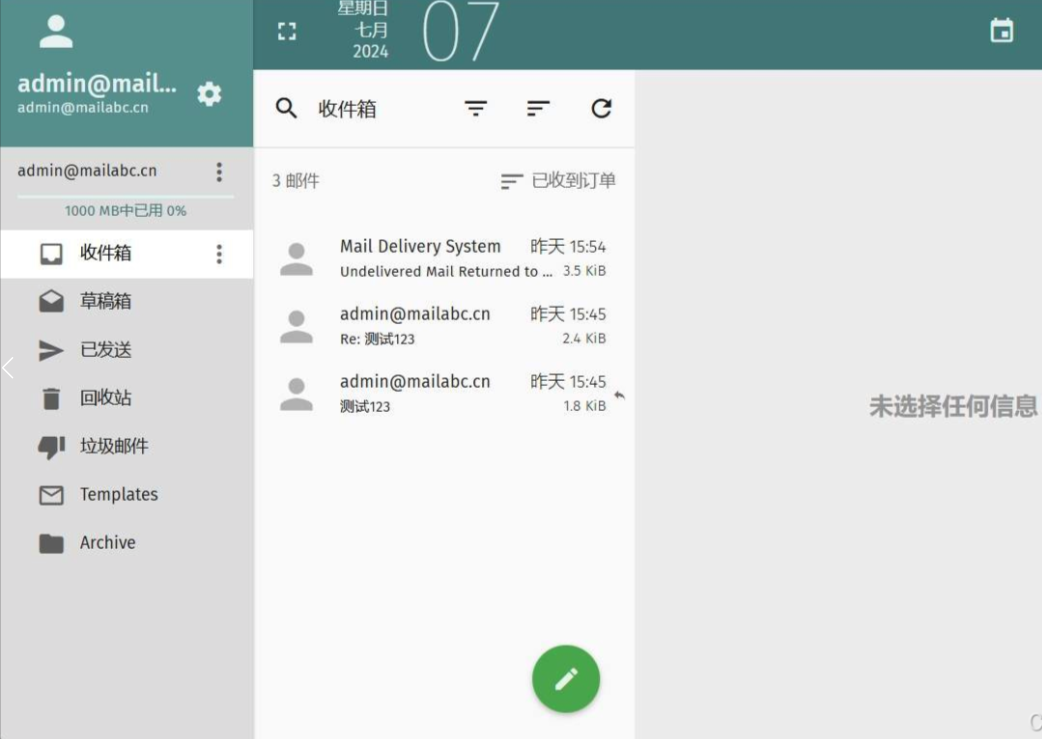The width and height of the screenshot is (1042, 739).
Task: Refresh the inbox mail list
Action: coord(601,109)
